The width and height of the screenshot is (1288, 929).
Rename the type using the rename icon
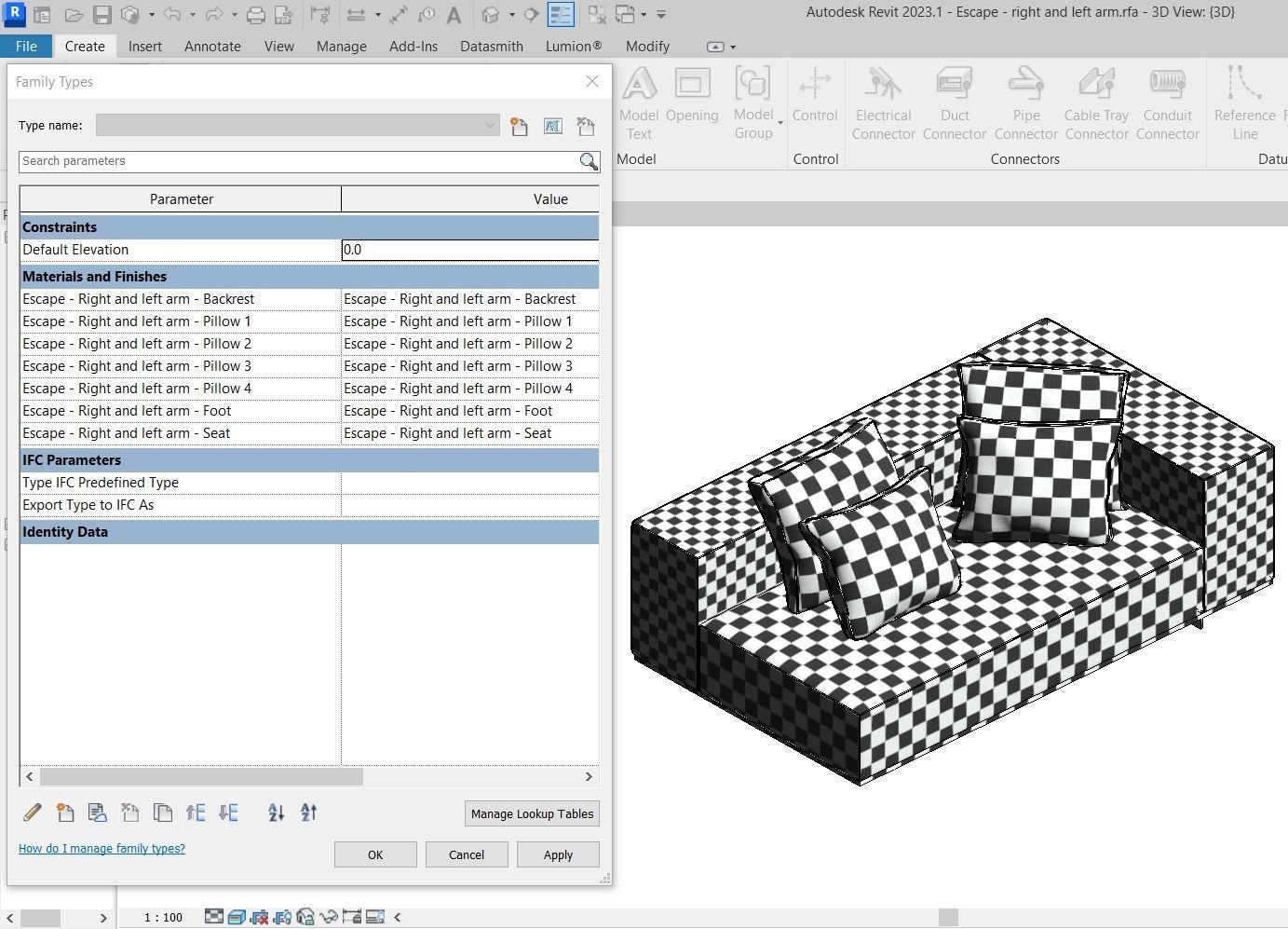pos(552,126)
